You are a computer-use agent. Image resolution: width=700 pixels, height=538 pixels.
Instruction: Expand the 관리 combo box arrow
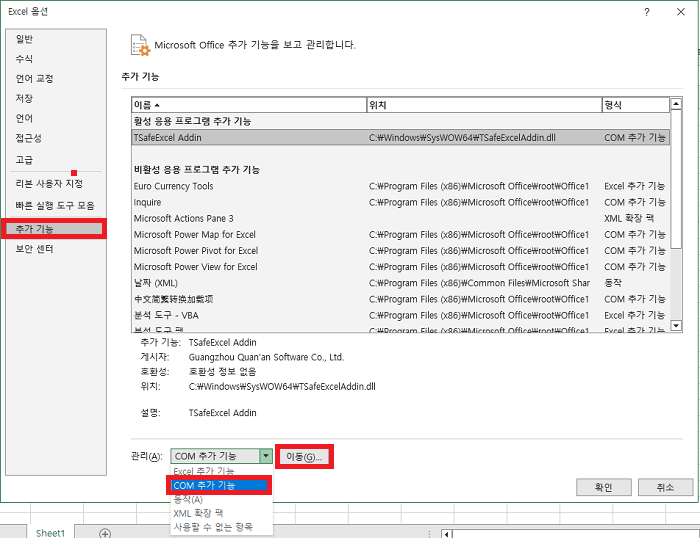[266, 456]
